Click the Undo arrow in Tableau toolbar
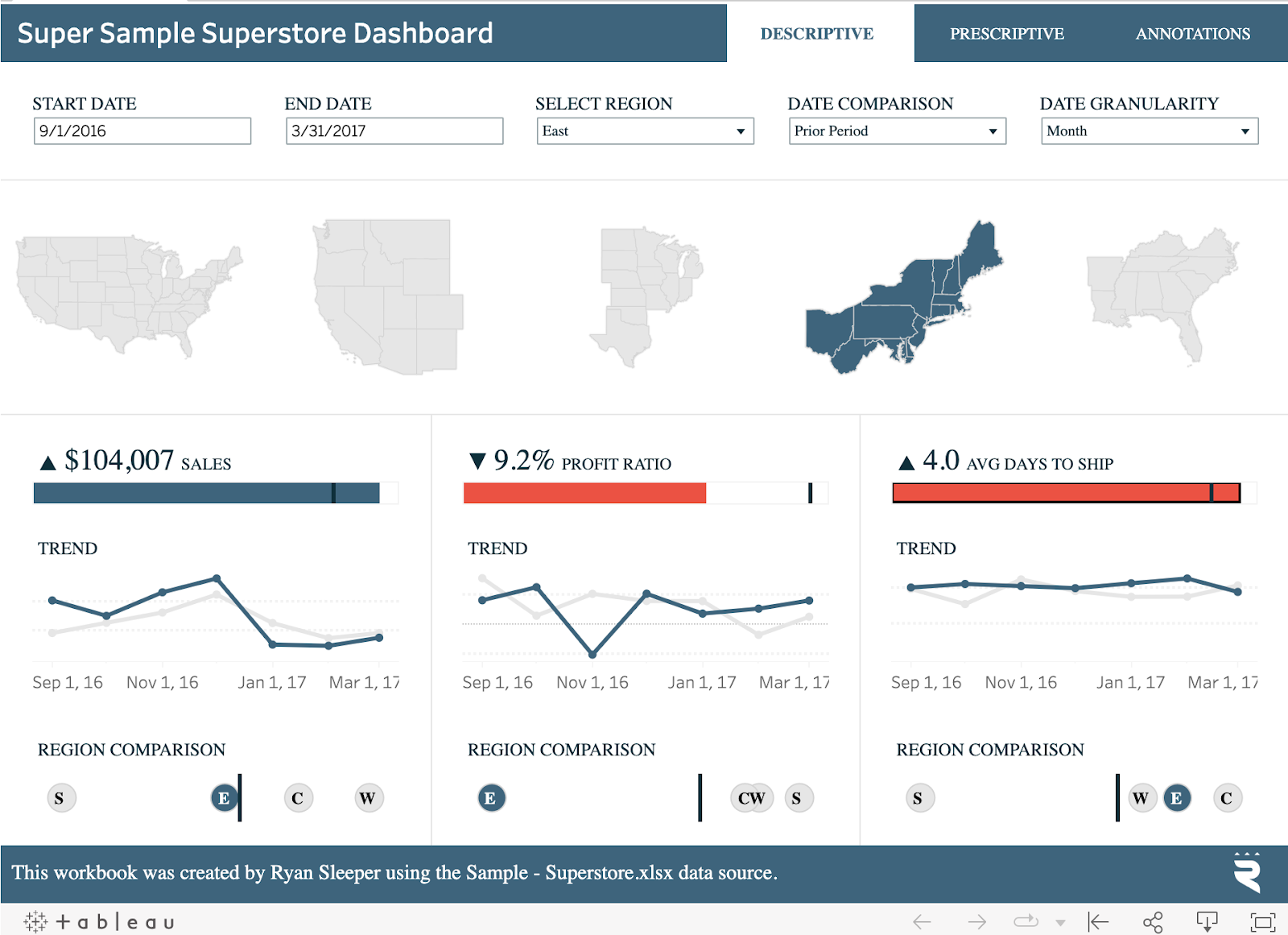Viewport: 1288px width, 935px height. [922, 921]
